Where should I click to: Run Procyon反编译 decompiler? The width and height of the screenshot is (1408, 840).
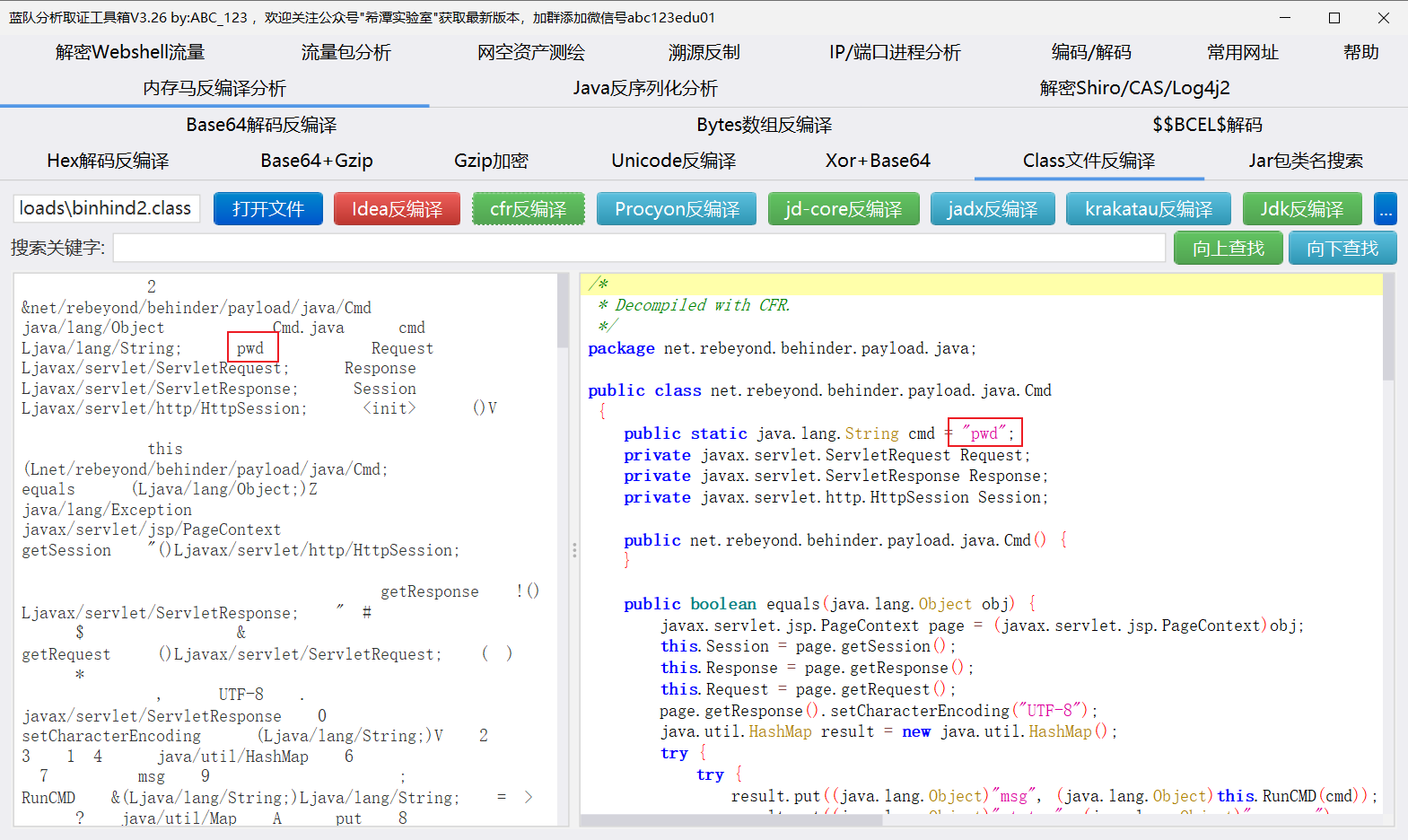click(x=677, y=209)
